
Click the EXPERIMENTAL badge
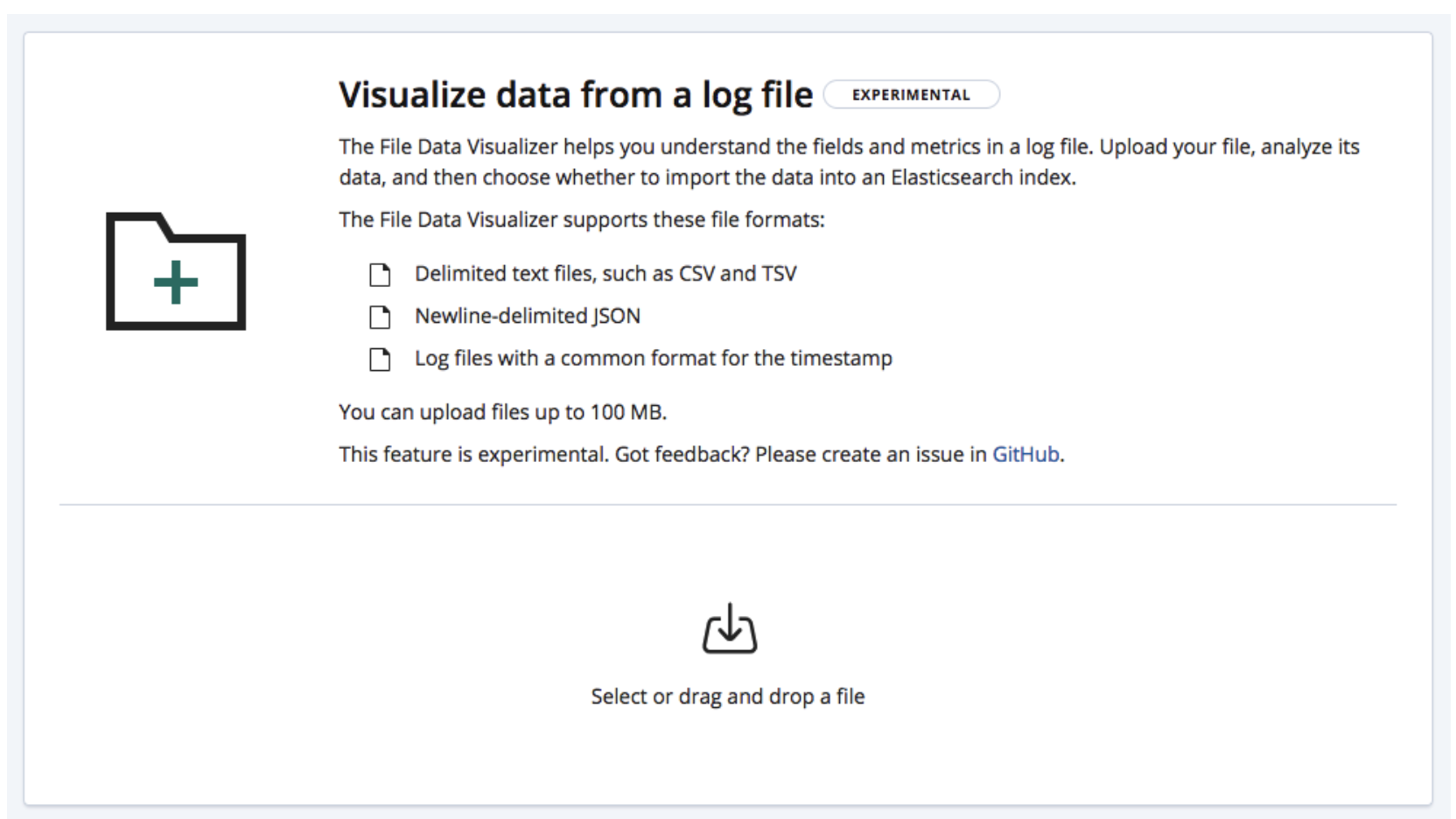tap(912, 95)
